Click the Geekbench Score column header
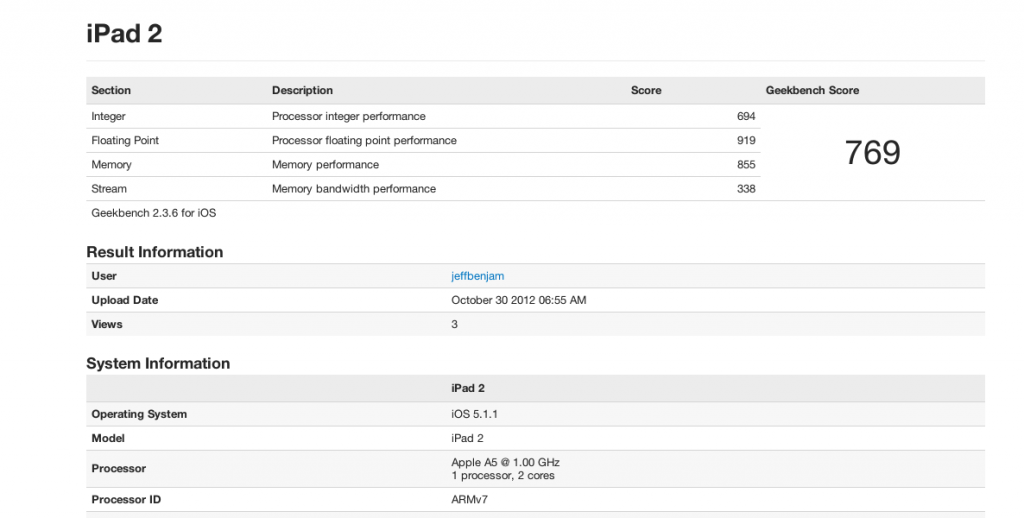The height and width of the screenshot is (518, 1024). [812, 91]
